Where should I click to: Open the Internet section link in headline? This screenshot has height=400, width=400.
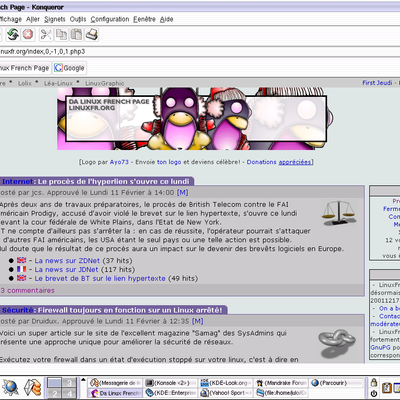point(18,181)
